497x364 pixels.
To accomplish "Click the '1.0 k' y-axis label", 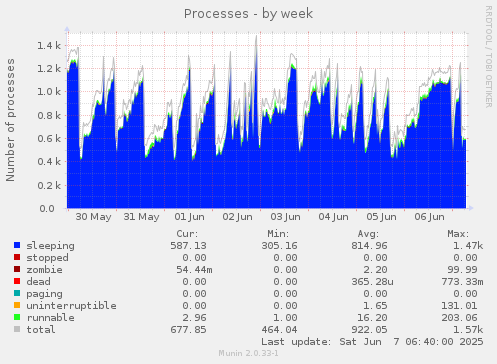I will (x=49, y=92).
